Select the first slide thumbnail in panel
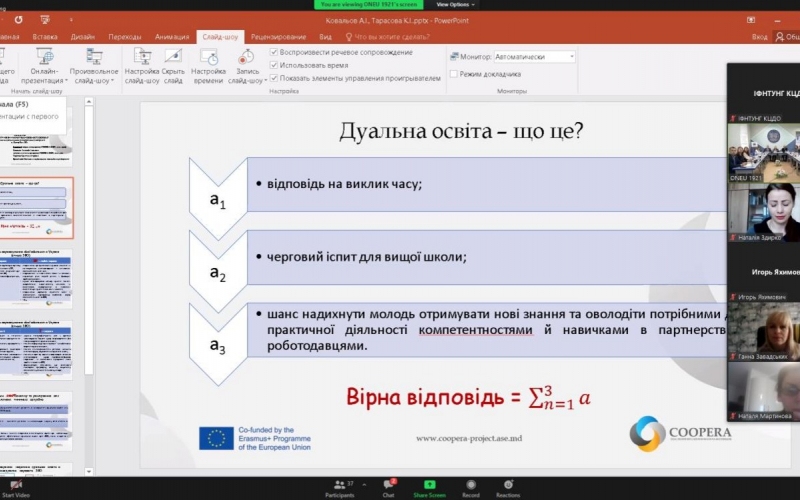Viewport: 800px width, 500px height. [x=36, y=137]
